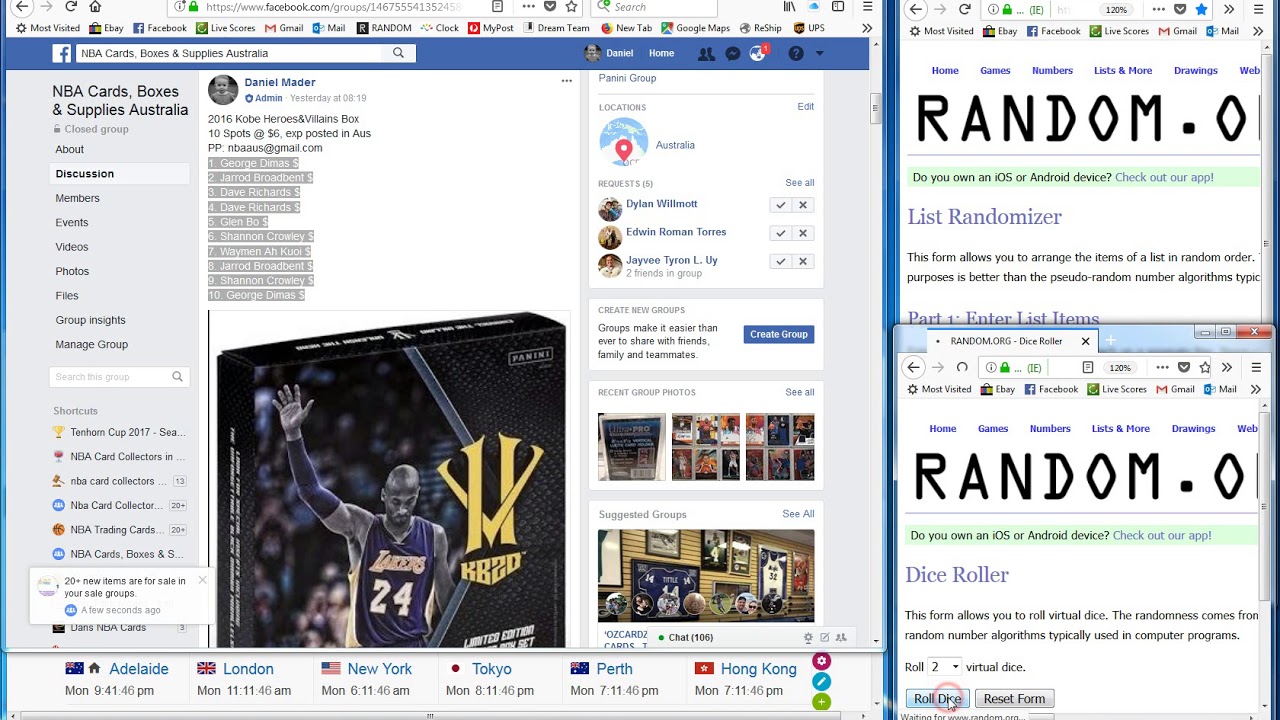Open Firefox hamburger menu in Facebook window
The width and height of the screenshot is (1280, 720).
pyautogui.click(x=866, y=7)
